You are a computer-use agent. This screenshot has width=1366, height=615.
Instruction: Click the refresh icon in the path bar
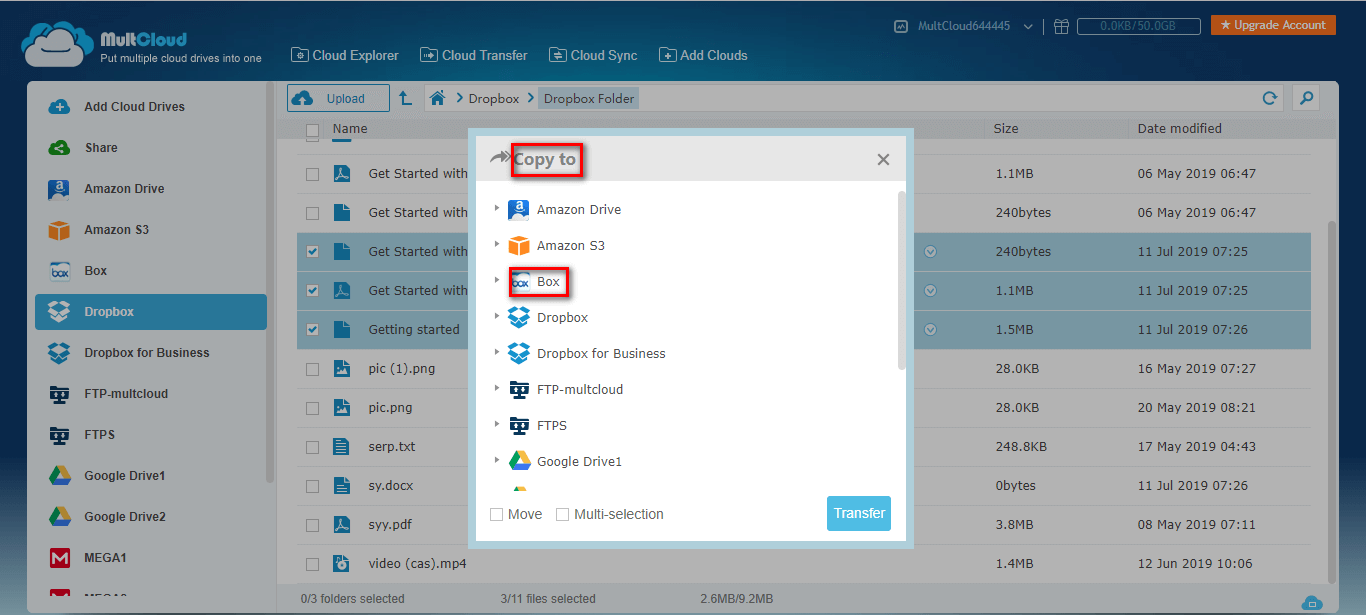coord(1270,98)
